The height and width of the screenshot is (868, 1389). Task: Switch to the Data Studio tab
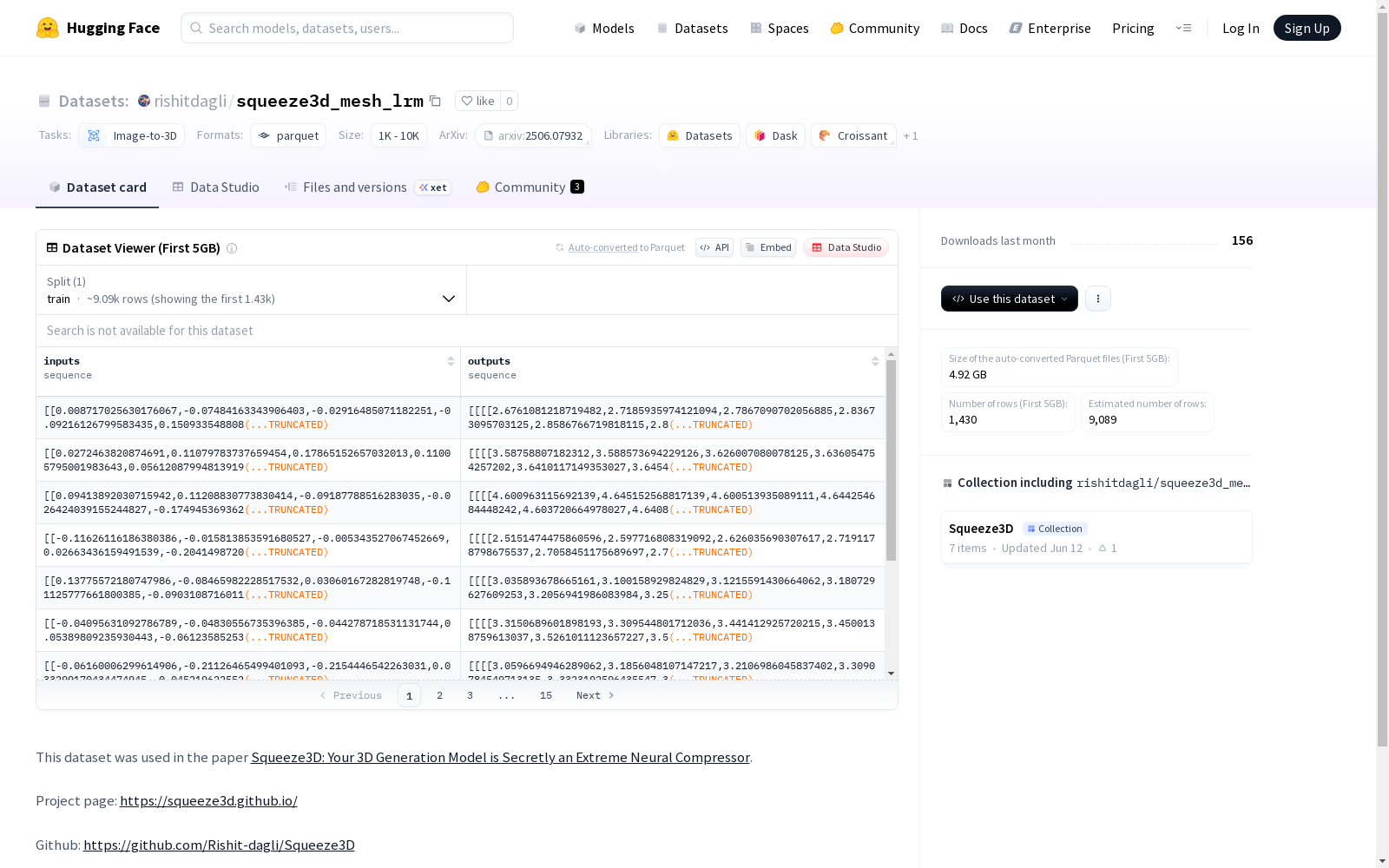[x=215, y=187]
